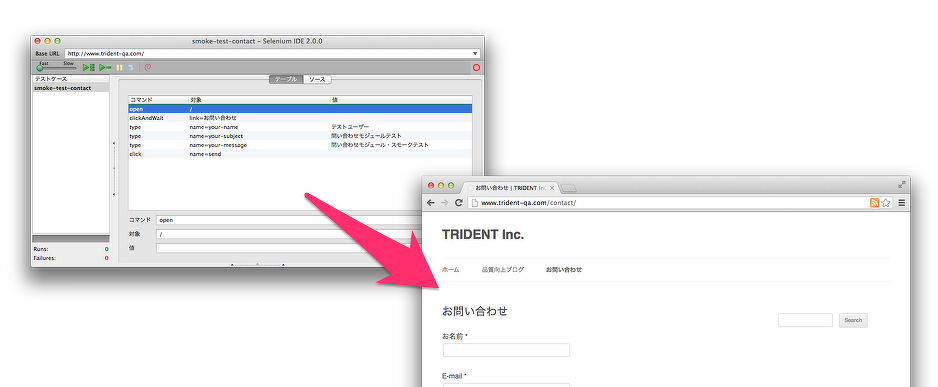
Task: Click the Chrome fullscreen arrows icon
Action: [x=902, y=185]
